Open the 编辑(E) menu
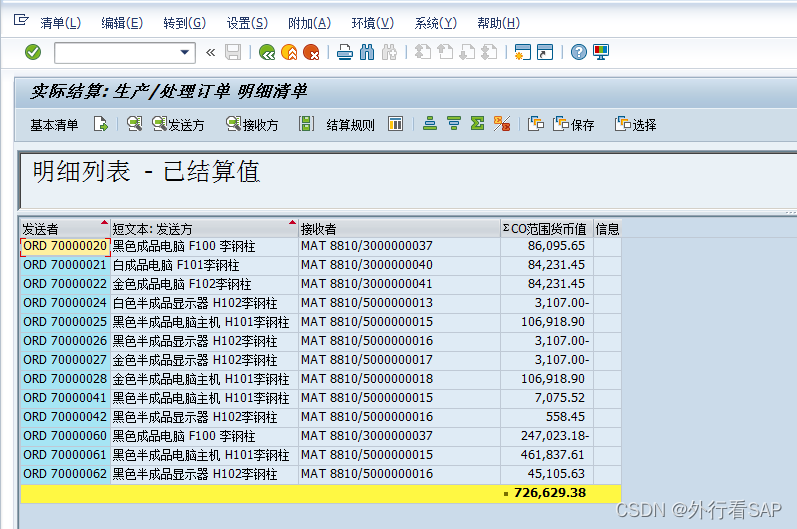The width and height of the screenshot is (797, 529). coord(122,23)
